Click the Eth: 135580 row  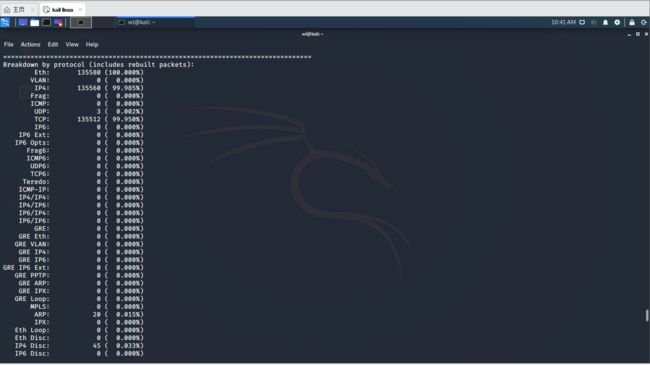89,73
